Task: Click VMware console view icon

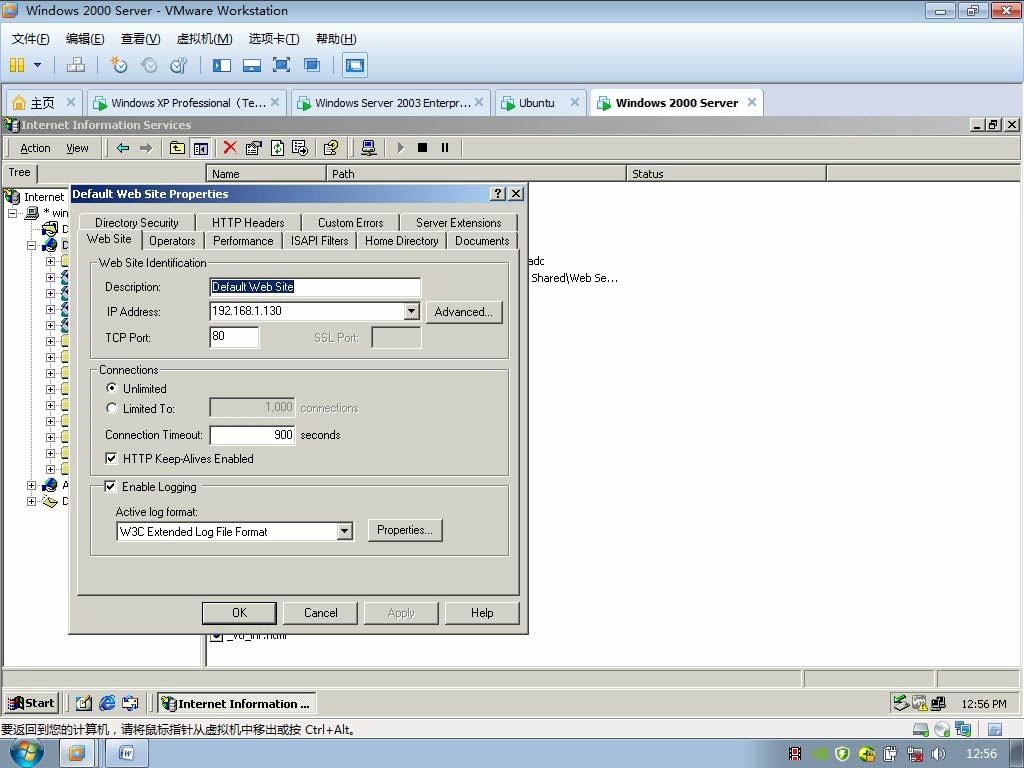Action: [355, 65]
